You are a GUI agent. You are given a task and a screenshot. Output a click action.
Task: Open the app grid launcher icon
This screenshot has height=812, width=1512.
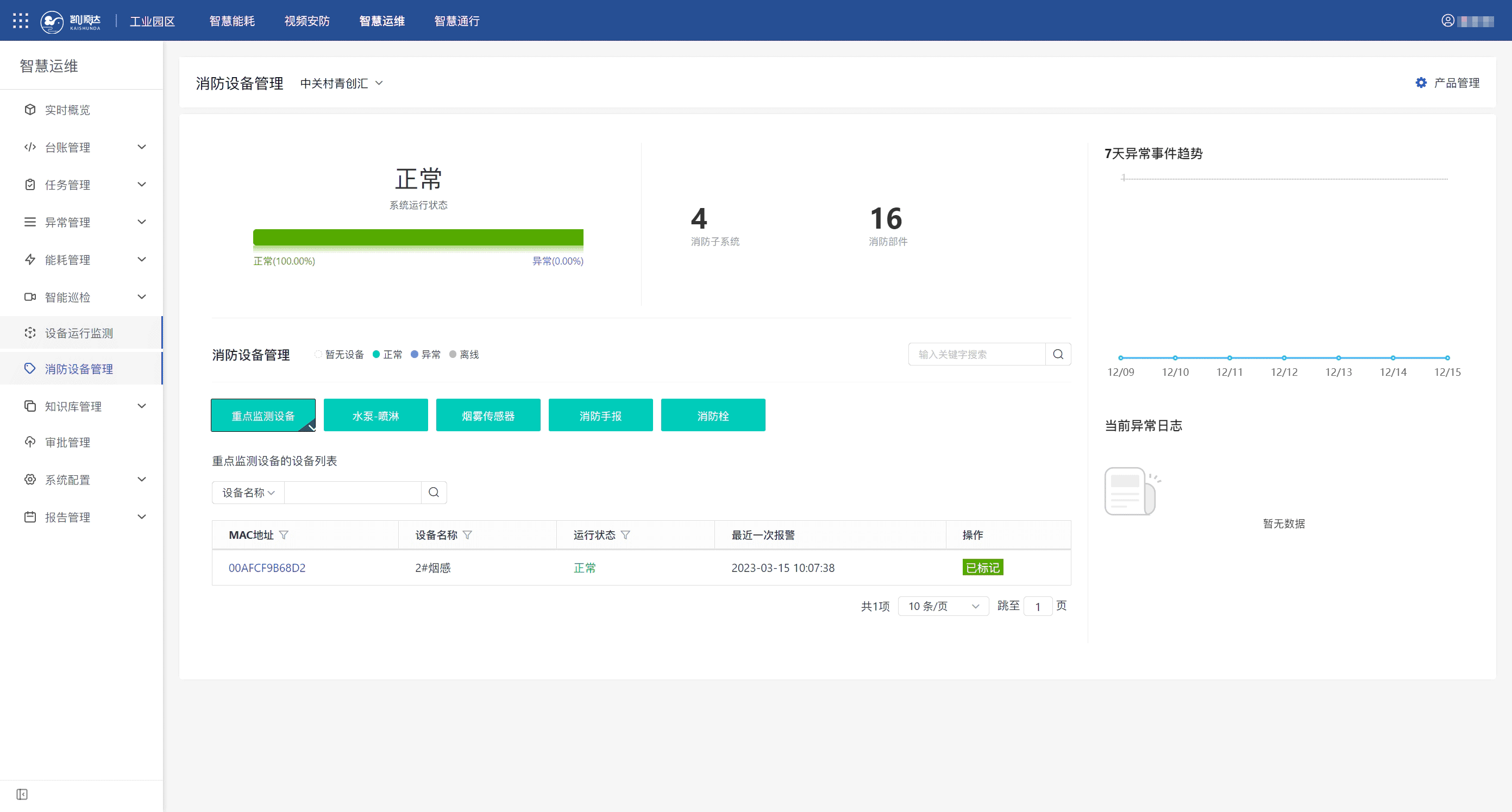21,21
